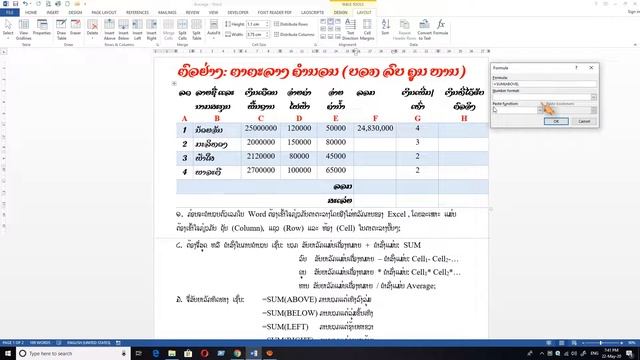640x360 pixels.
Task: Click Insert Left column button
Action: [x=137, y=29]
